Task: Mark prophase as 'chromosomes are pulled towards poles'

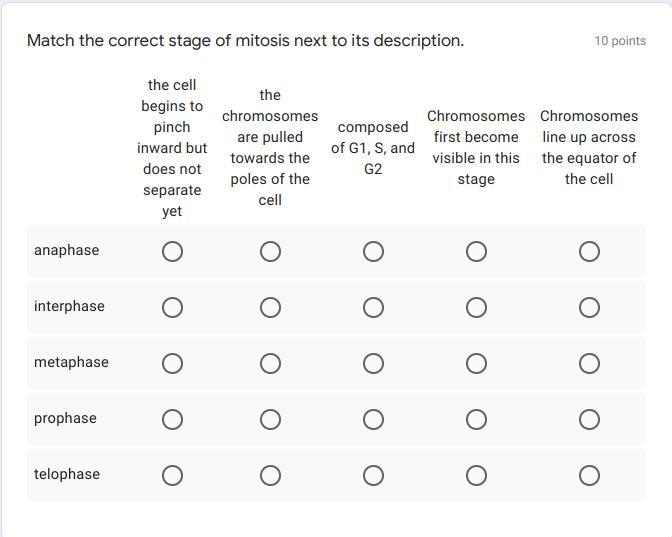Action: point(270,419)
